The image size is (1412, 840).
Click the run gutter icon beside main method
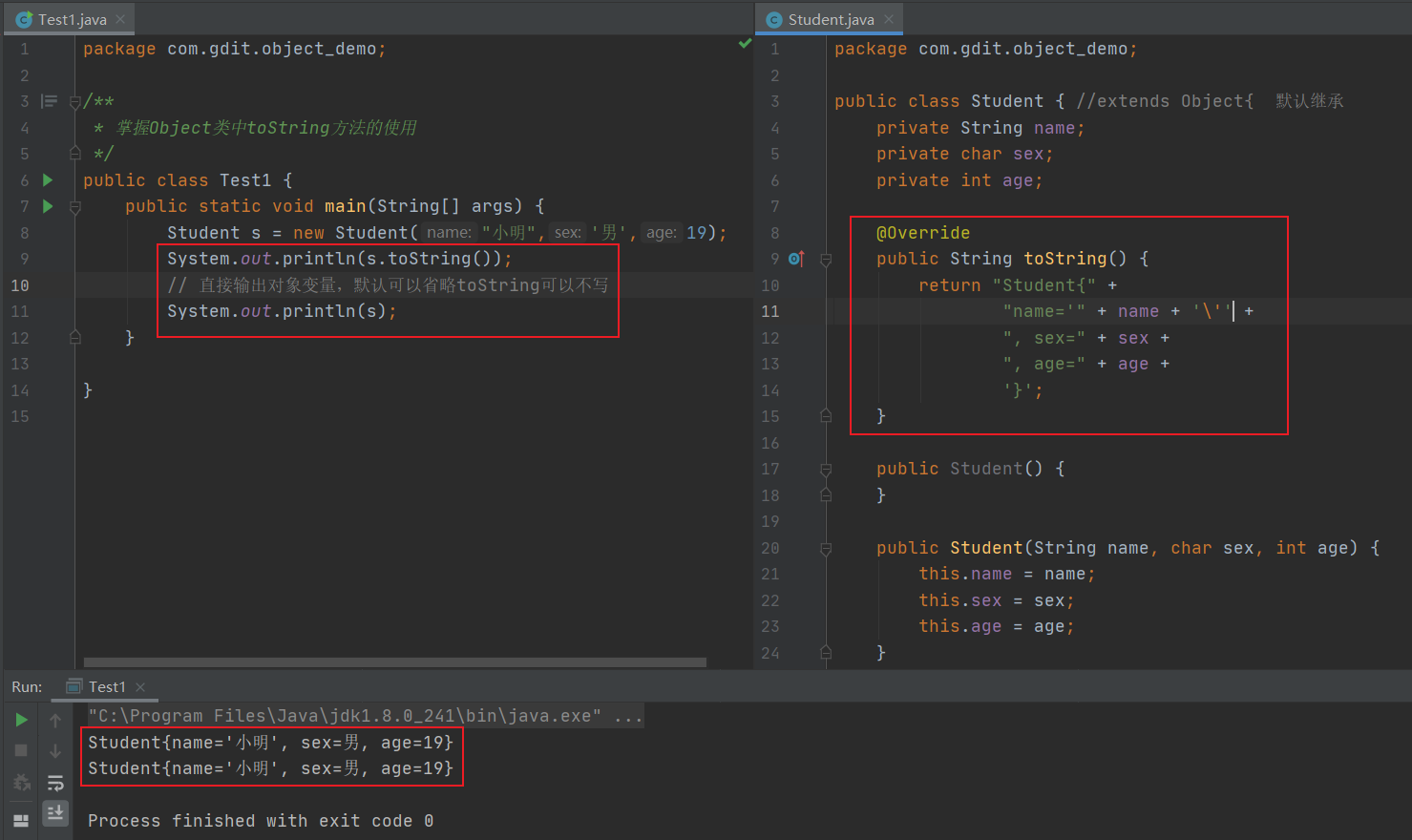coord(48,206)
